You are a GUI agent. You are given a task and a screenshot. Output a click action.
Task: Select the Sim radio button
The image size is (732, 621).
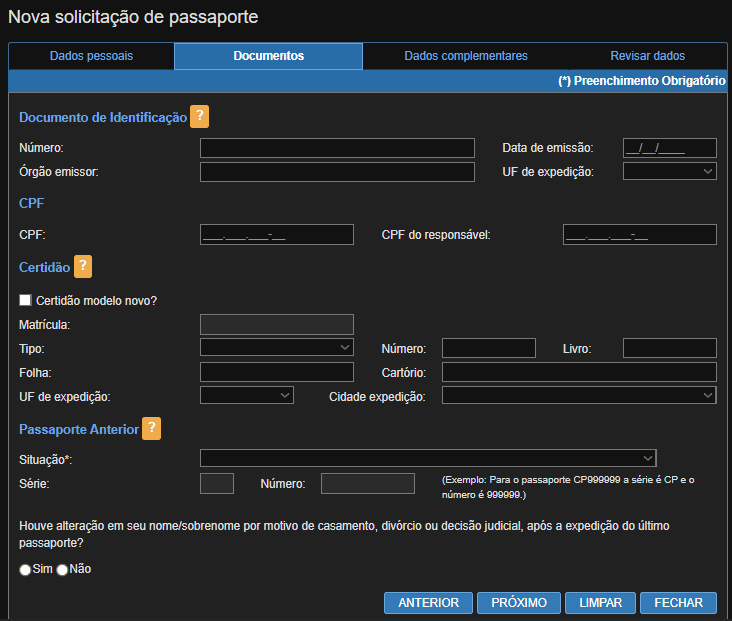tap(25, 569)
